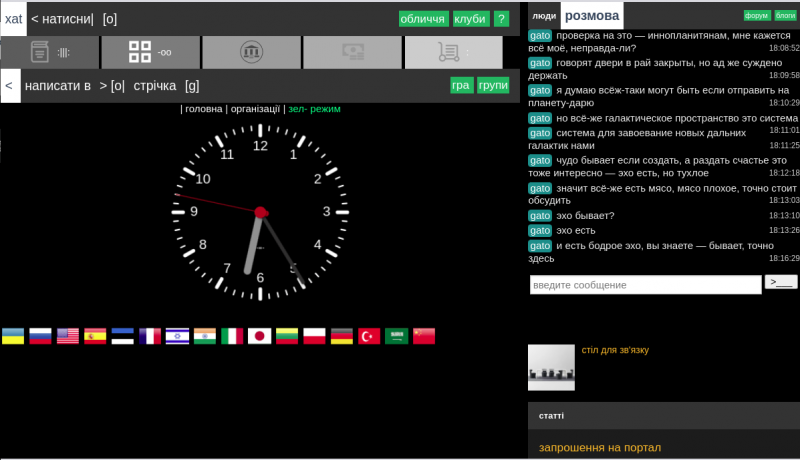Click the 'введите сообщение' message field
The width and height of the screenshot is (800, 460).
tap(645, 285)
